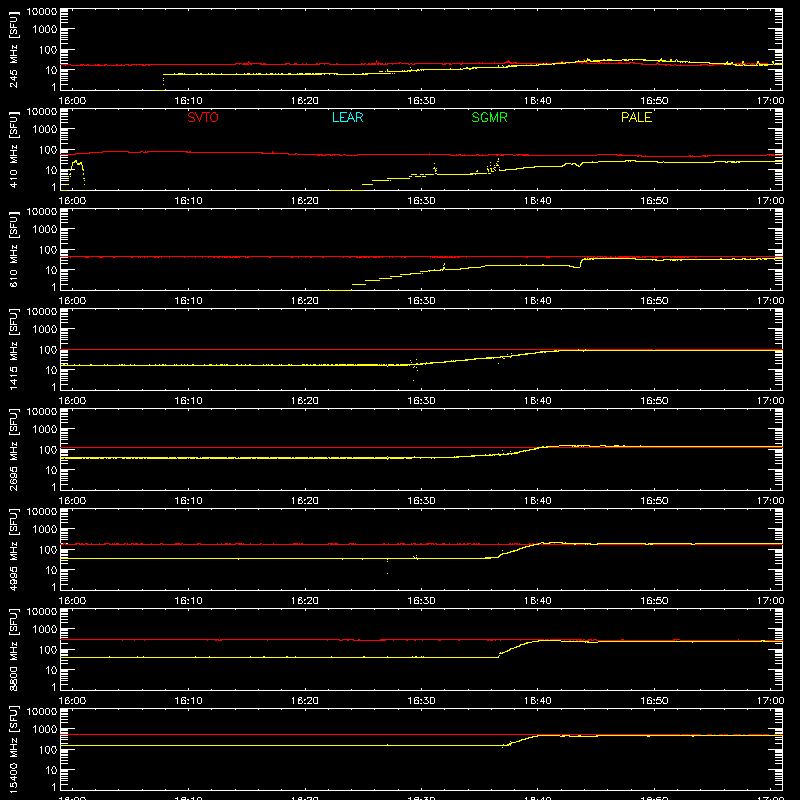Click 16:30 tick label below 1415 MHz plot
The image size is (800, 800).
pyautogui.click(x=421, y=401)
